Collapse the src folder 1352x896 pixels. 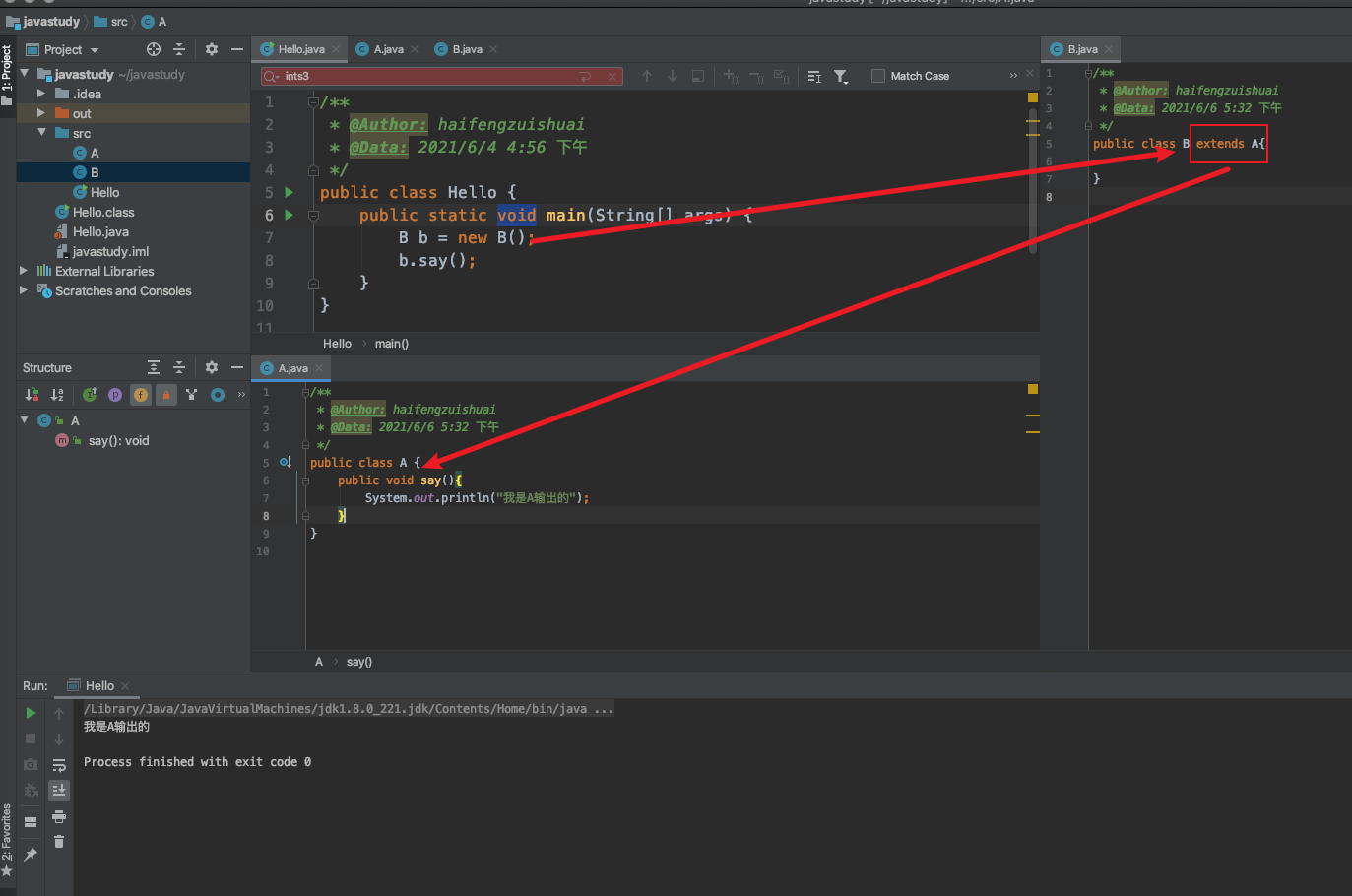click(x=41, y=133)
